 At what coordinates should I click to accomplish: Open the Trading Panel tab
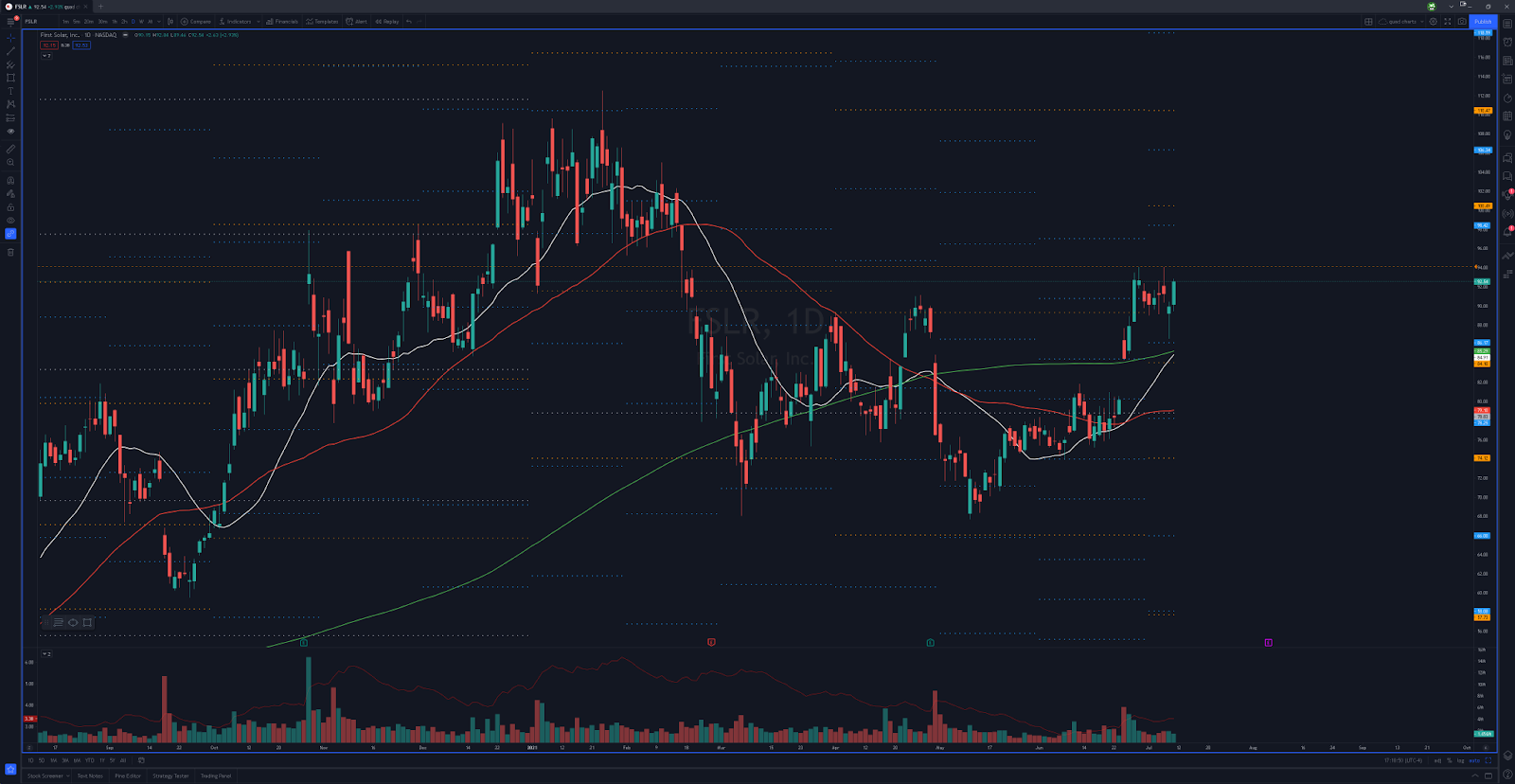pyautogui.click(x=216, y=775)
